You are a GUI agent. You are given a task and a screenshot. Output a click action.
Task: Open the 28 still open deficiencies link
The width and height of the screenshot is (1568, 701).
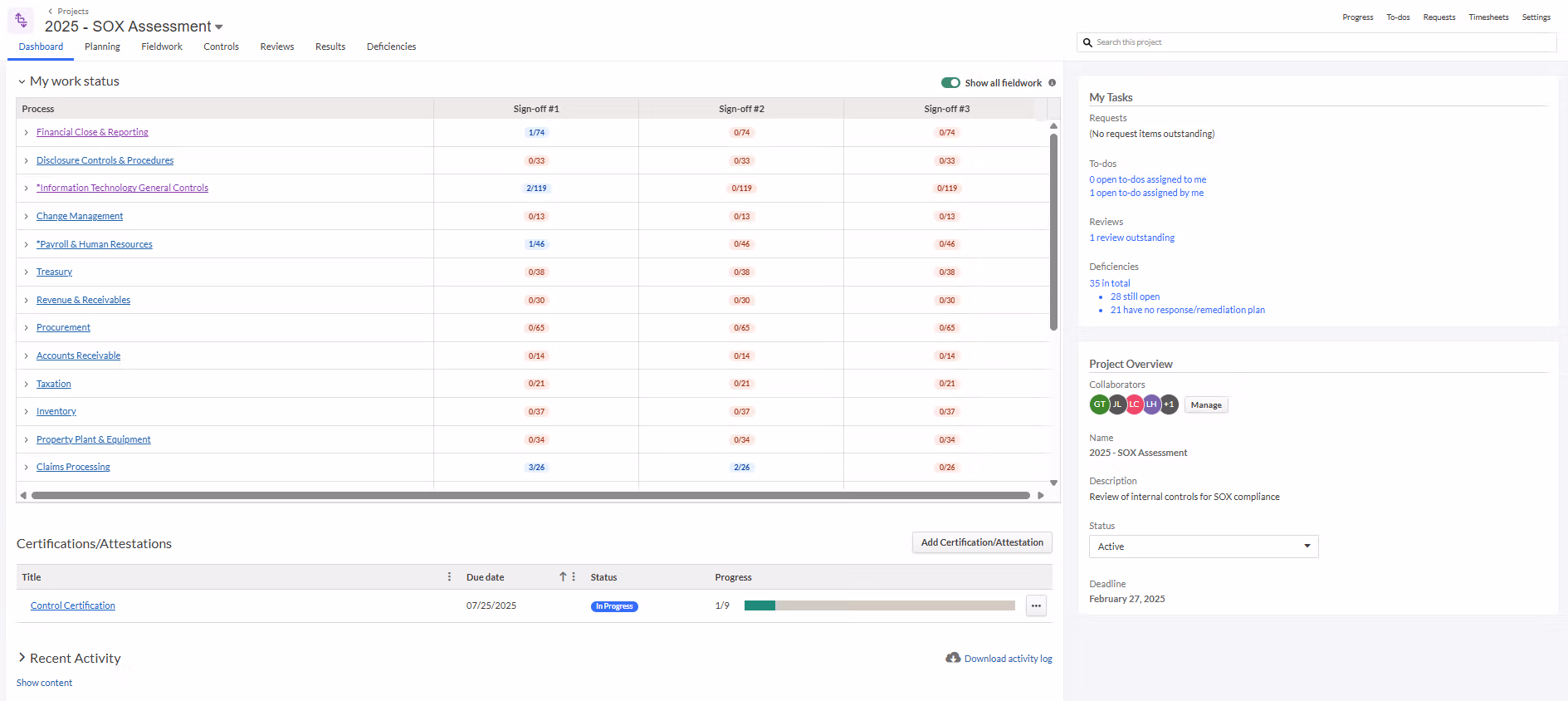1136,297
